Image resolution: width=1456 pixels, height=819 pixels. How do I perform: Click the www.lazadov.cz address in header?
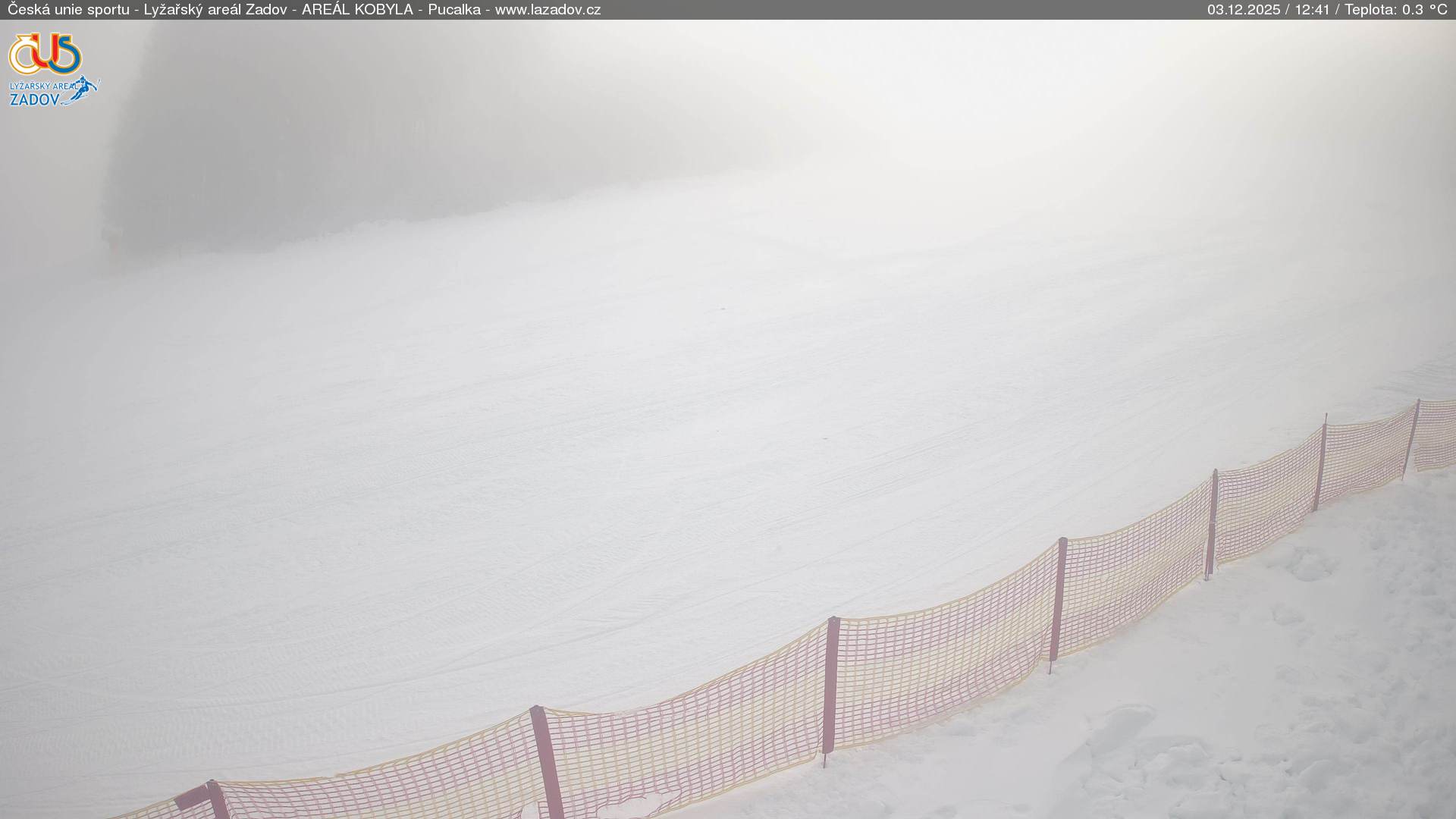548,10
